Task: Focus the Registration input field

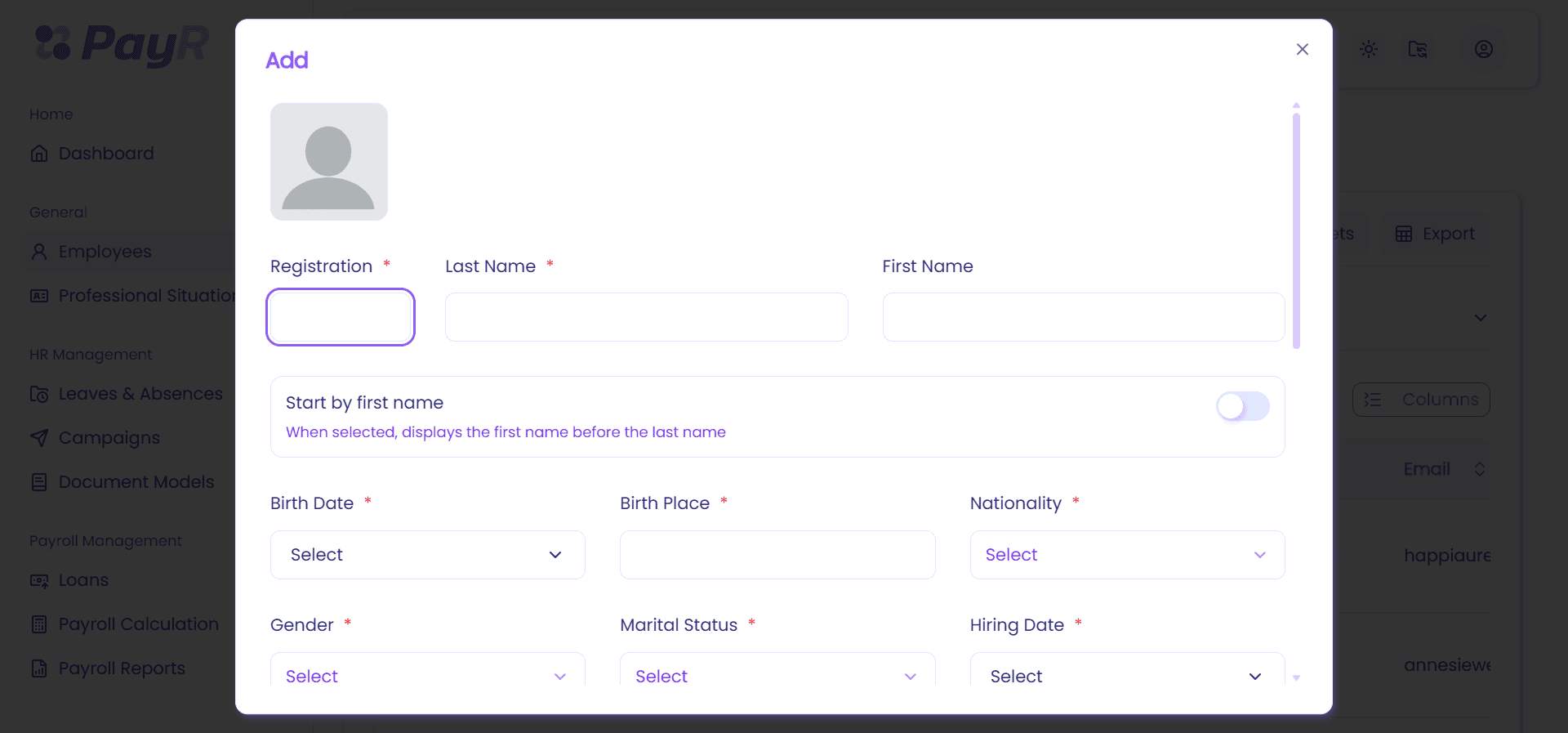Action: tap(341, 317)
